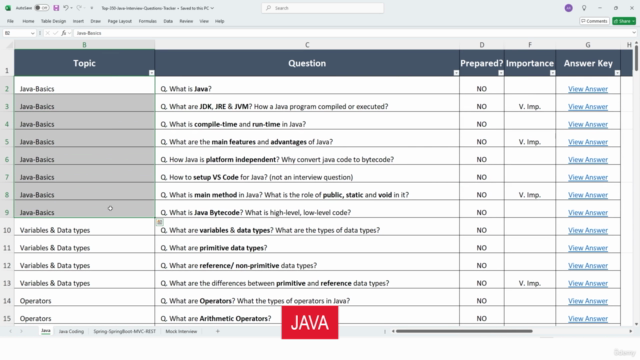Open the Topic column filter dropdown
The width and height of the screenshot is (640, 360).
tap(151, 73)
